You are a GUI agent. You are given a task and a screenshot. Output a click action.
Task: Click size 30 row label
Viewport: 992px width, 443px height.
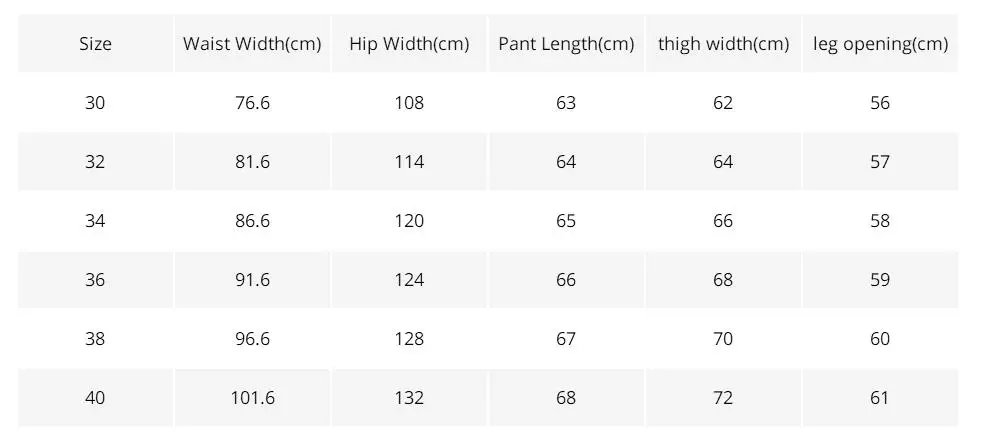tap(95, 103)
